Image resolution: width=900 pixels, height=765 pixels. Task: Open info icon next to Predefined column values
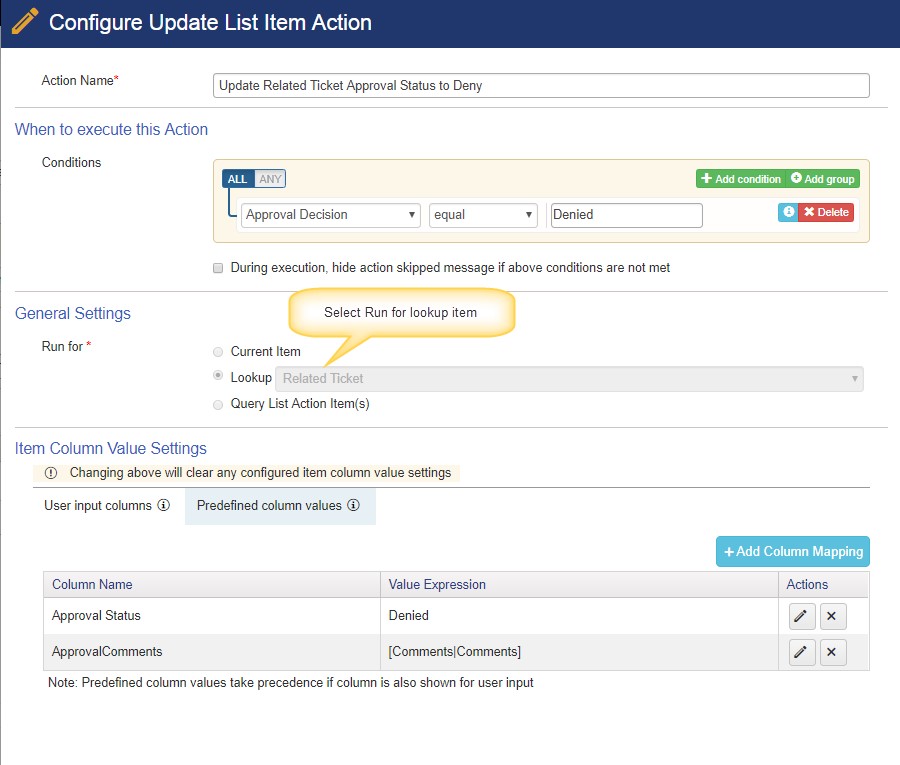coord(354,505)
